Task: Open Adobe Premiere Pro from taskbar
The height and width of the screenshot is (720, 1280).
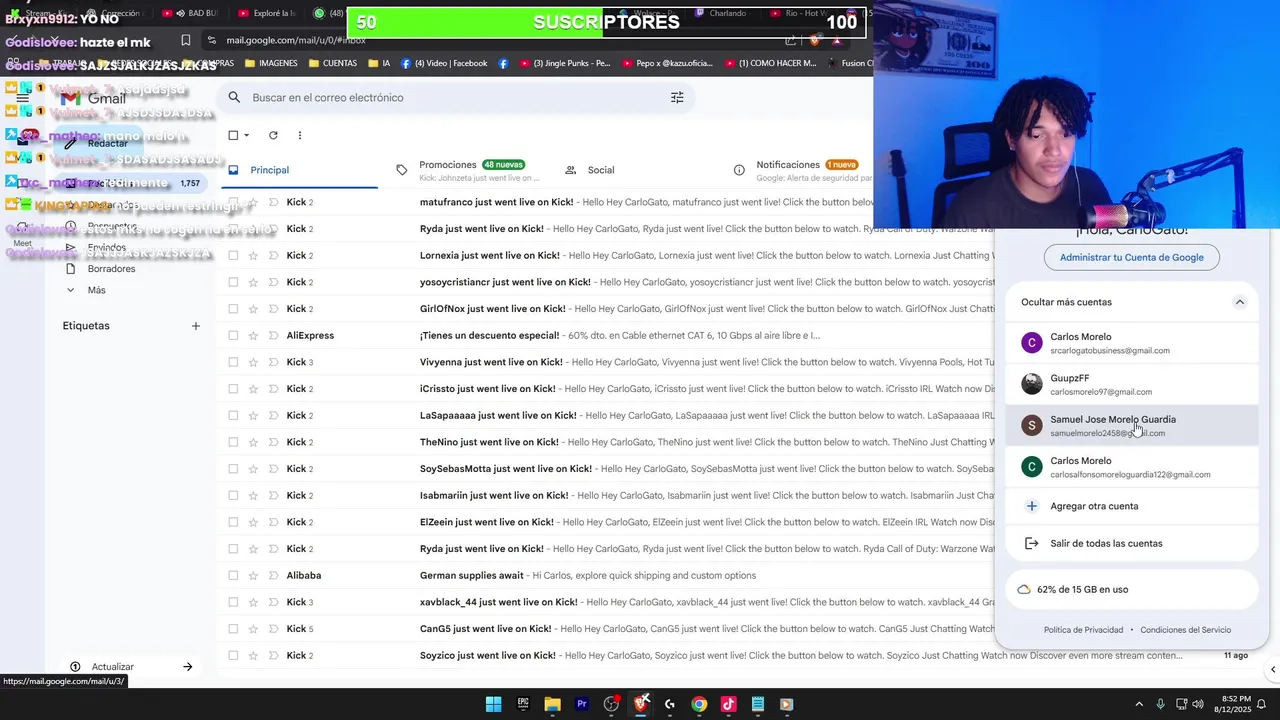Action: click(581, 704)
